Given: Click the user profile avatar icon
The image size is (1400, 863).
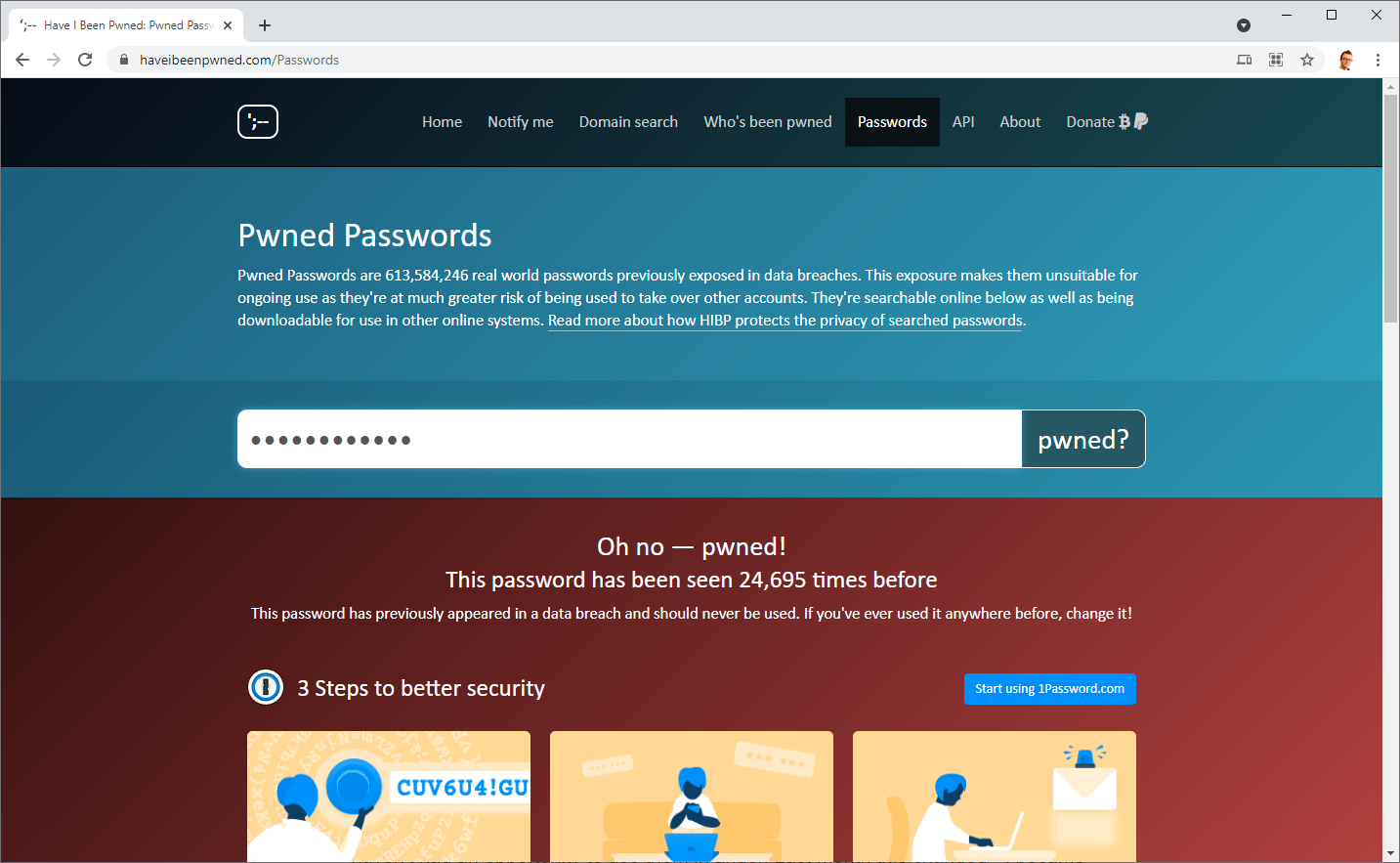Looking at the screenshot, I should (1345, 60).
